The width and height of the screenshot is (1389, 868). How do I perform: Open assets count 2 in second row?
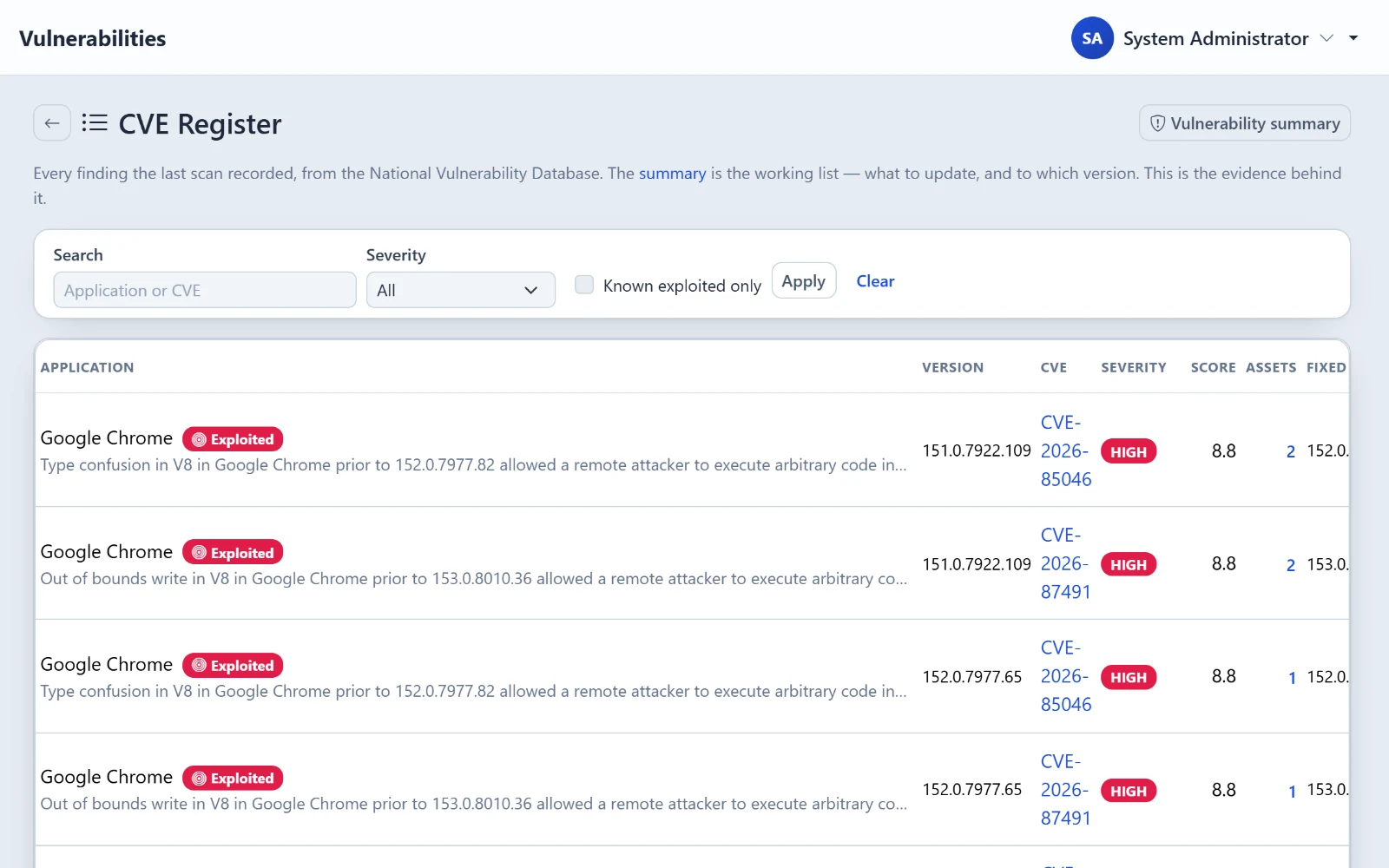(x=1291, y=565)
